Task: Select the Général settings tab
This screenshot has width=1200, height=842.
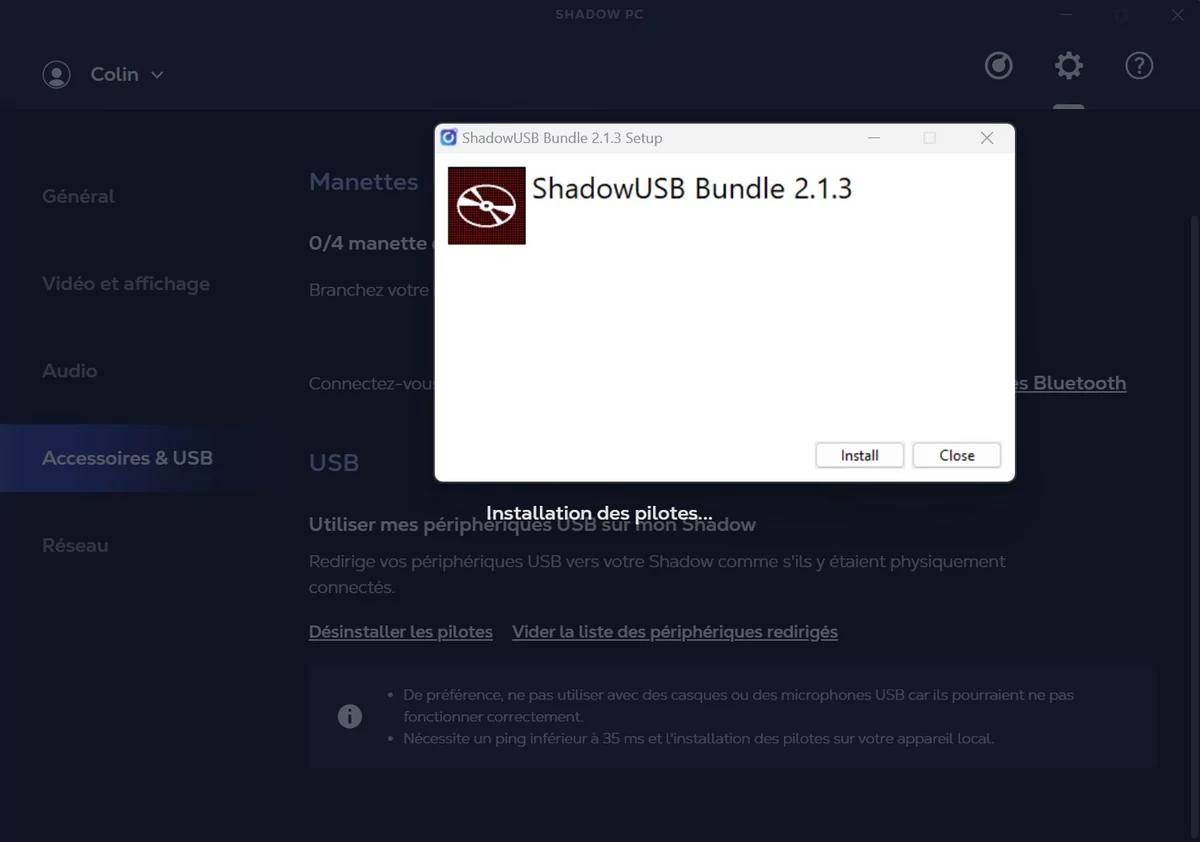Action: (78, 197)
